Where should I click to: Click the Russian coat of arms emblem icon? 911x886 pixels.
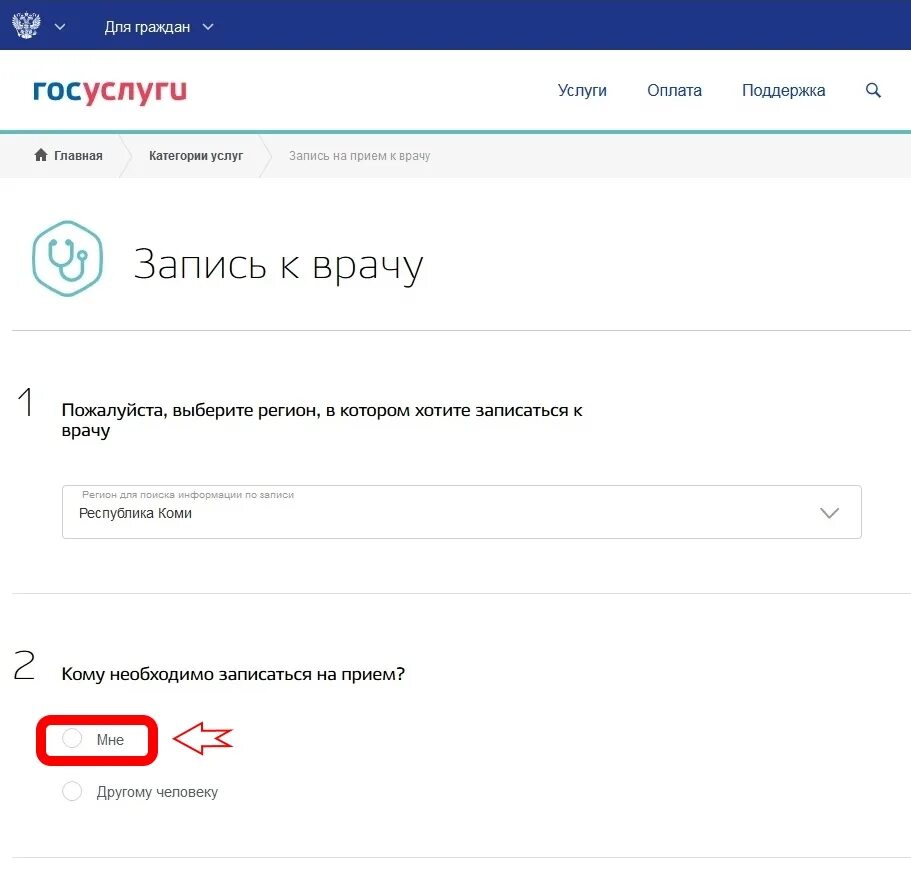(26, 26)
